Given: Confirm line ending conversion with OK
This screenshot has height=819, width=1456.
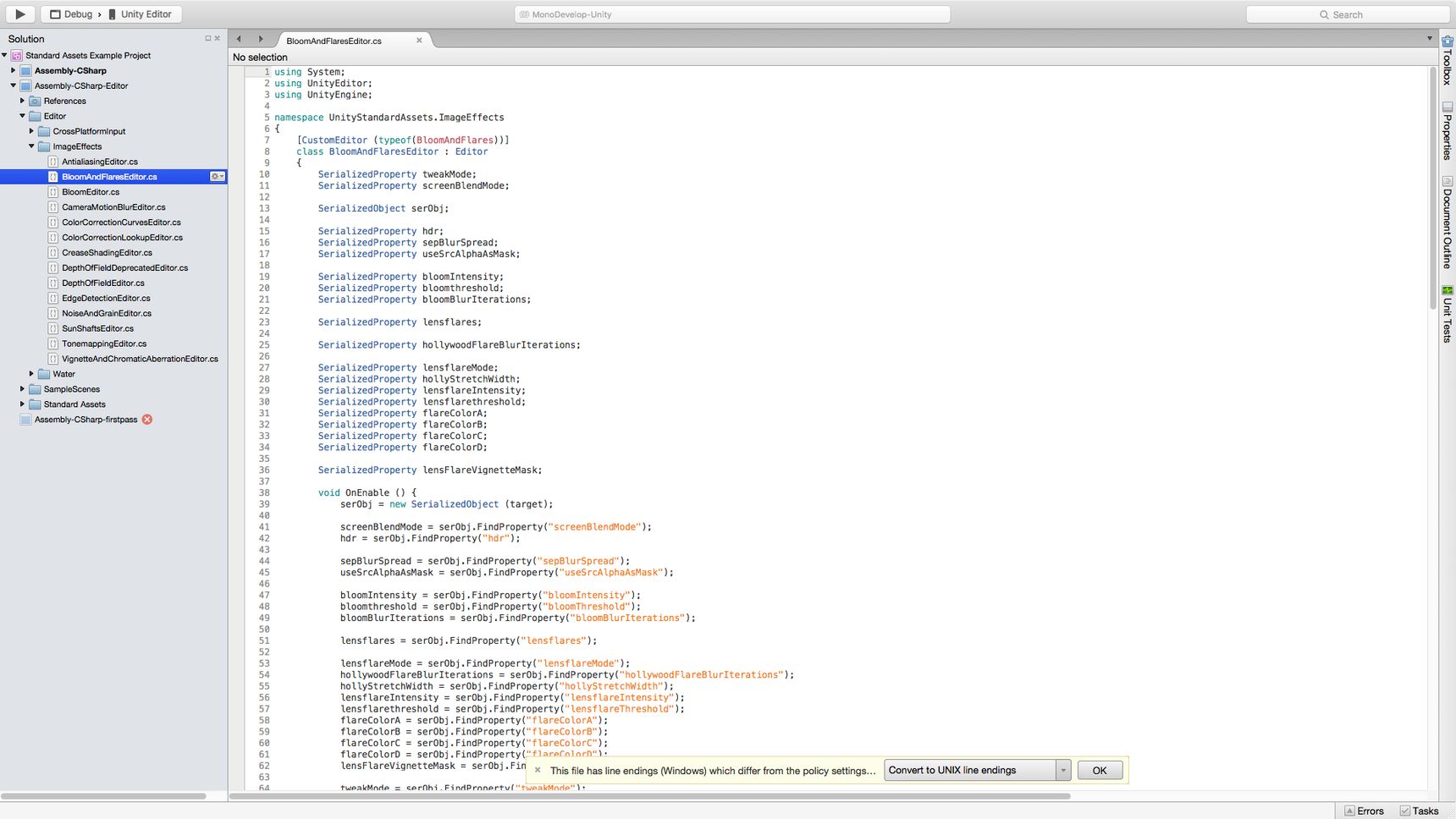Looking at the screenshot, I should (1100, 770).
